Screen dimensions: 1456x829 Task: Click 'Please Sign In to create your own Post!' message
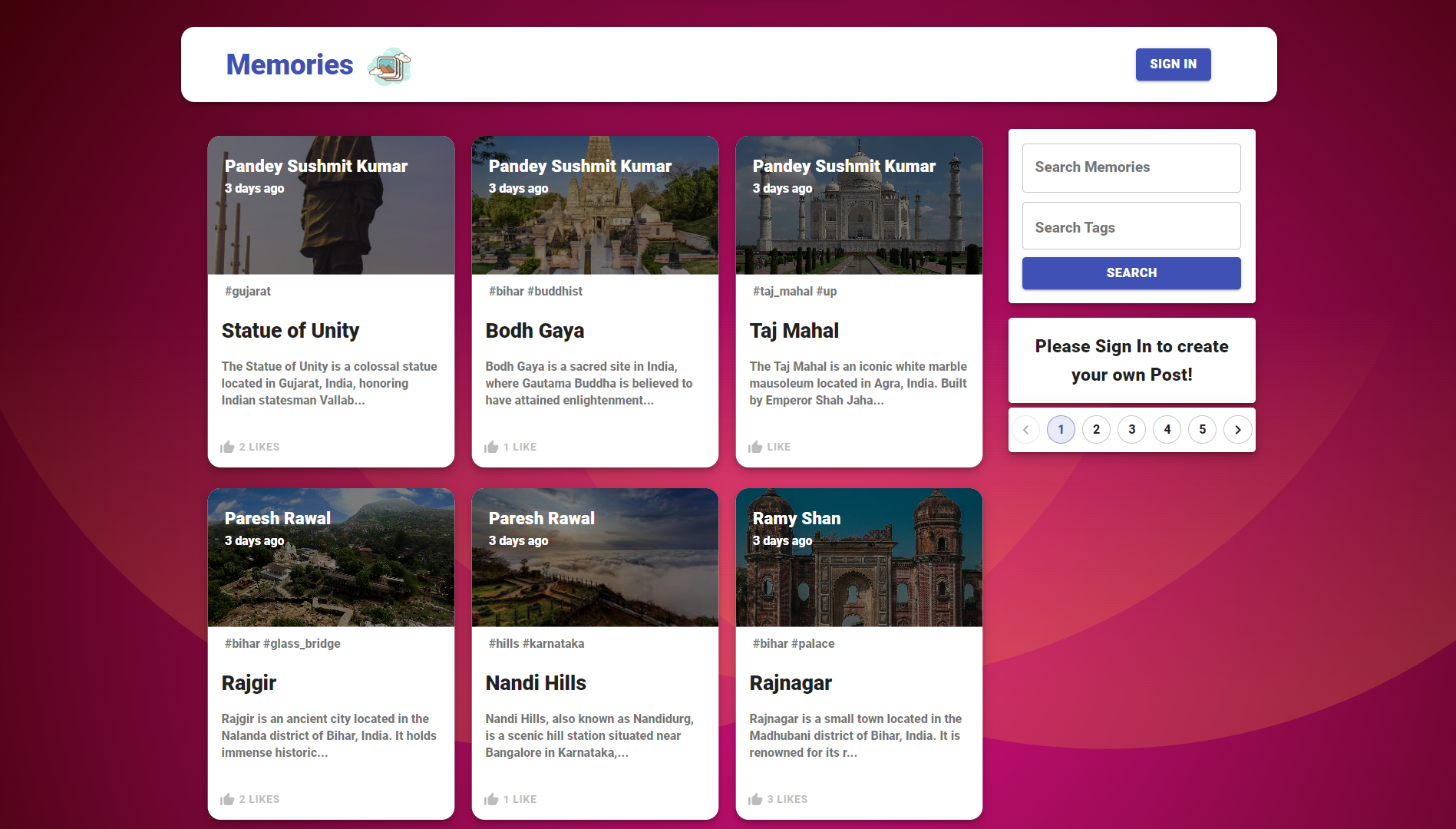coord(1131,361)
